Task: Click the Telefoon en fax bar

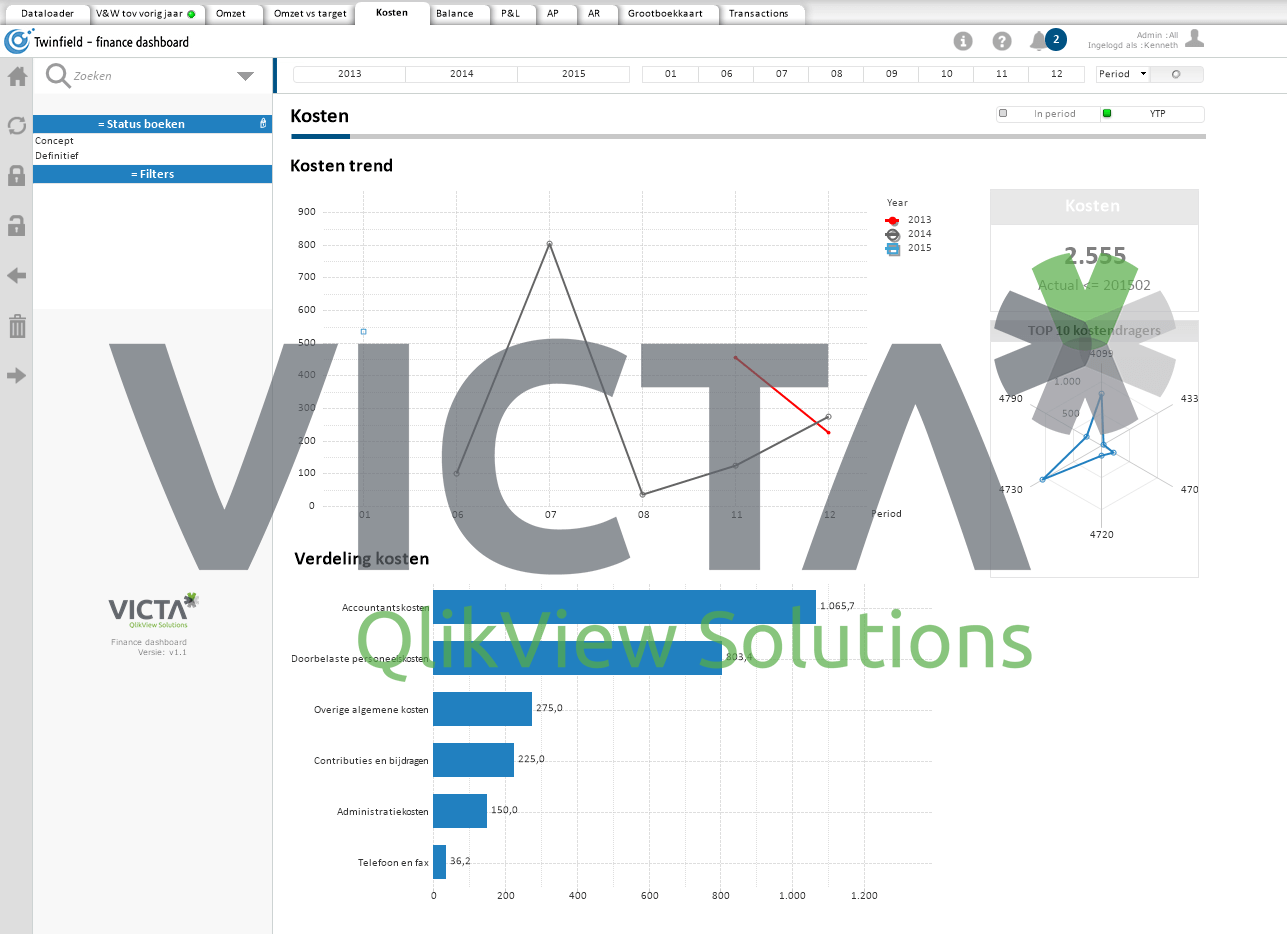Action: [439, 862]
